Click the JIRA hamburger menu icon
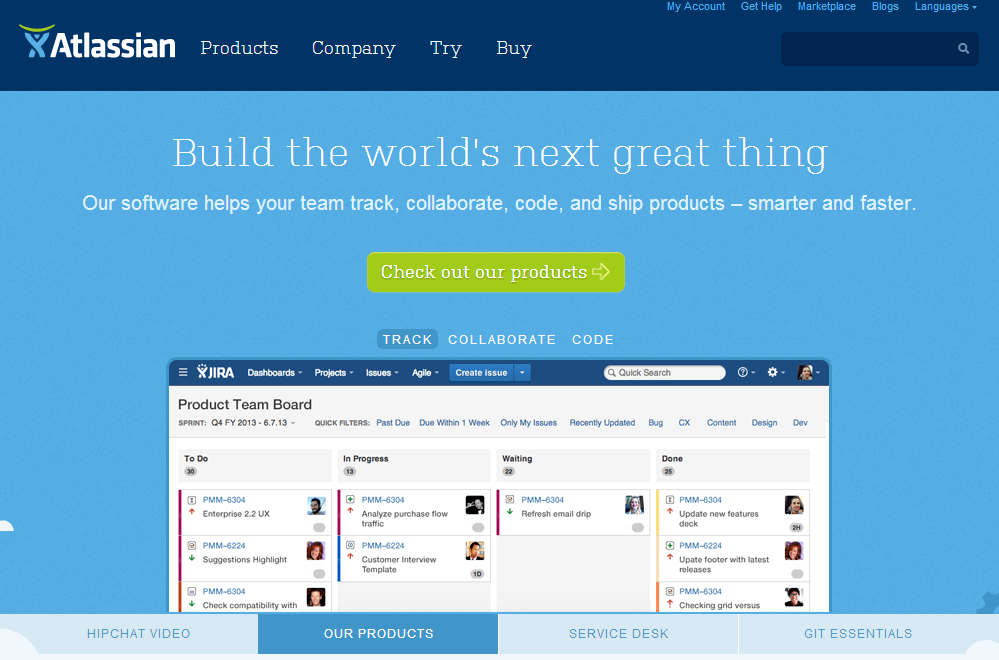 [x=183, y=372]
